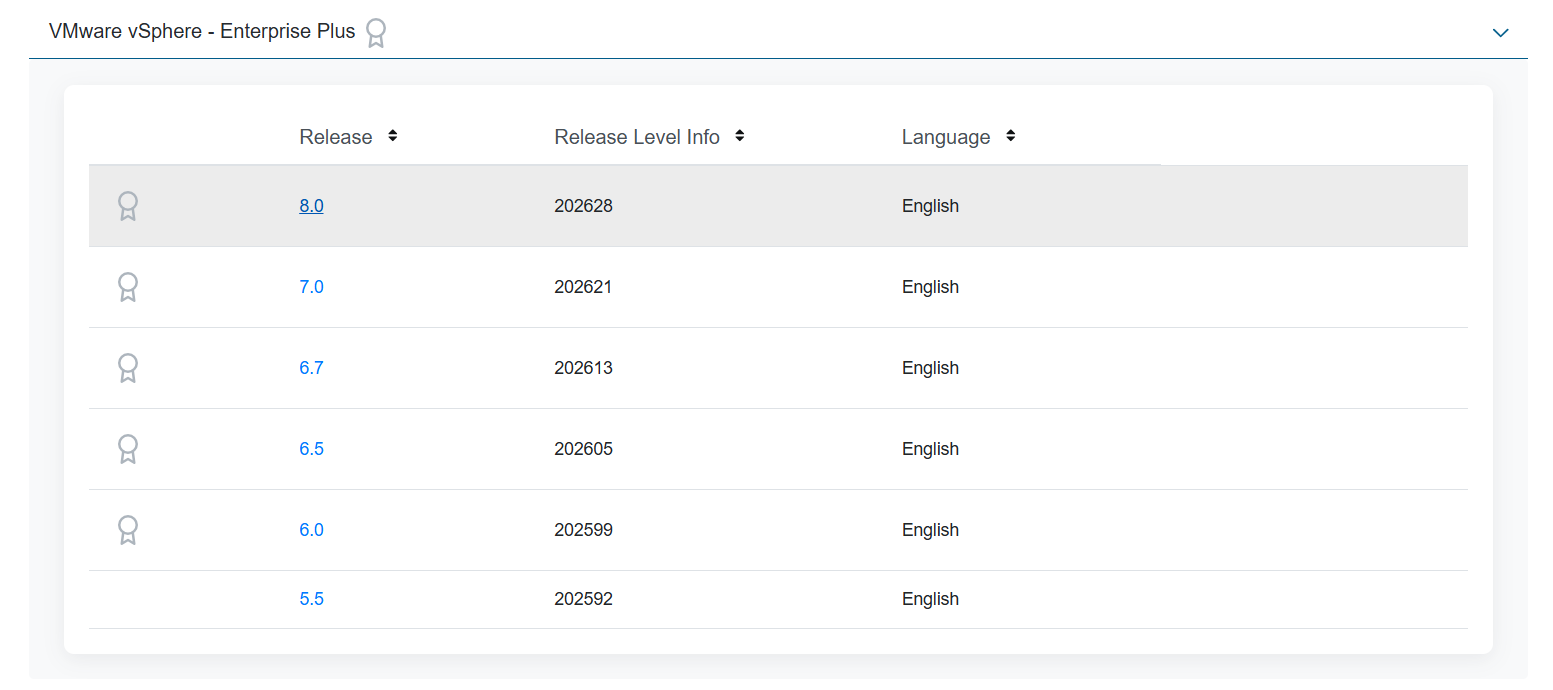
Task: Open release 6.0 details
Action: [x=311, y=530]
